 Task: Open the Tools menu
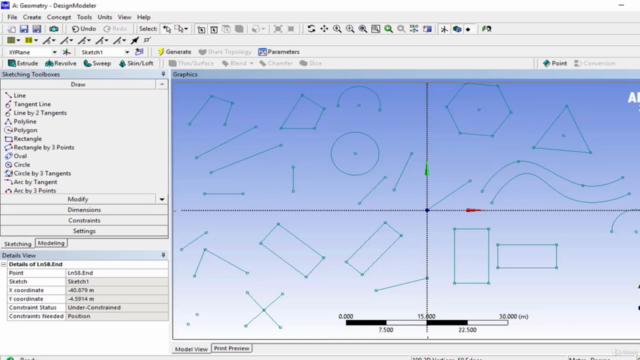84,17
